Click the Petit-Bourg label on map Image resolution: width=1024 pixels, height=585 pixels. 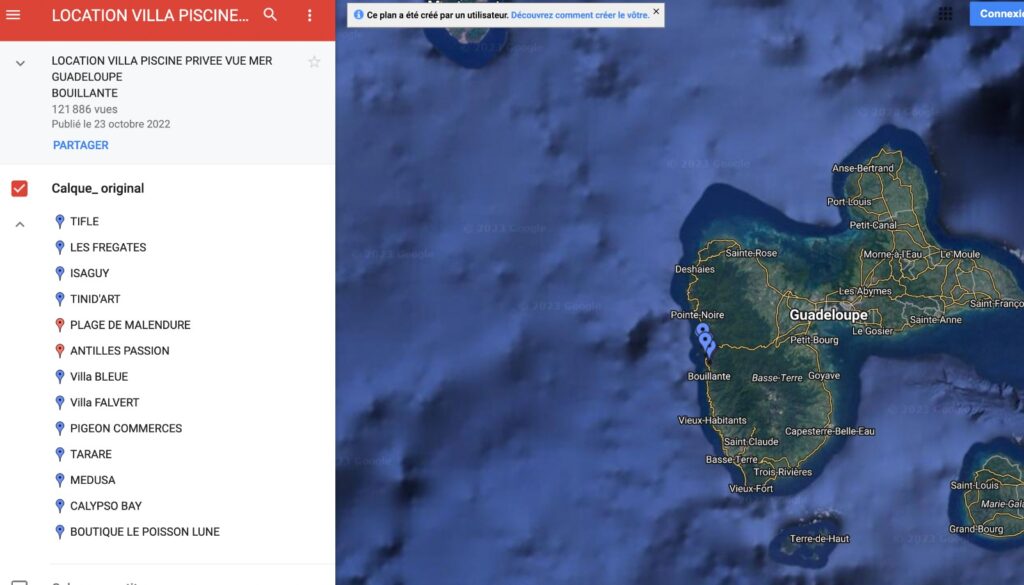coord(814,340)
